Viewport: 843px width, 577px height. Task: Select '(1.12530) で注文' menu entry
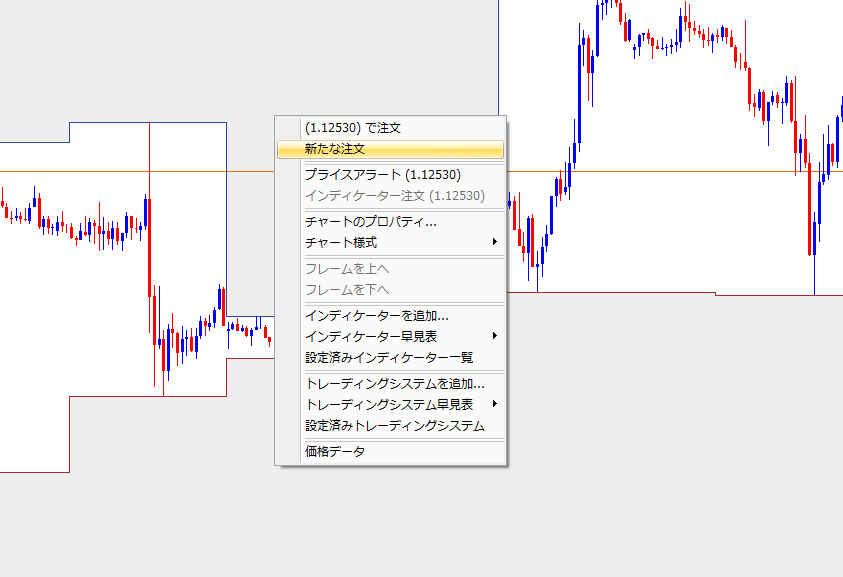(x=390, y=128)
